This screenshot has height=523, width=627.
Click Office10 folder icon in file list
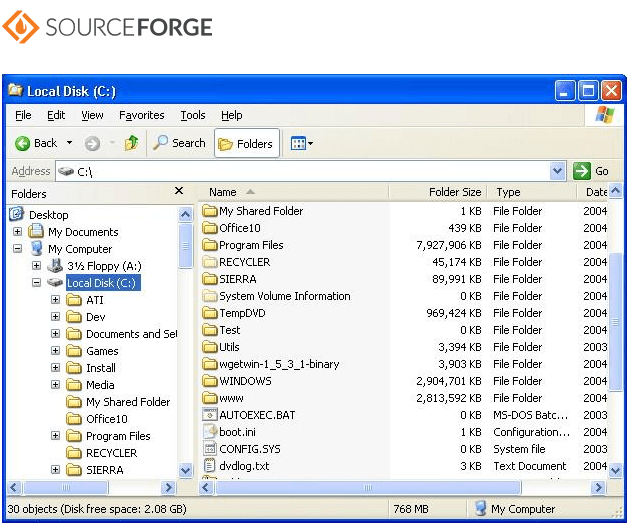pos(210,228)
